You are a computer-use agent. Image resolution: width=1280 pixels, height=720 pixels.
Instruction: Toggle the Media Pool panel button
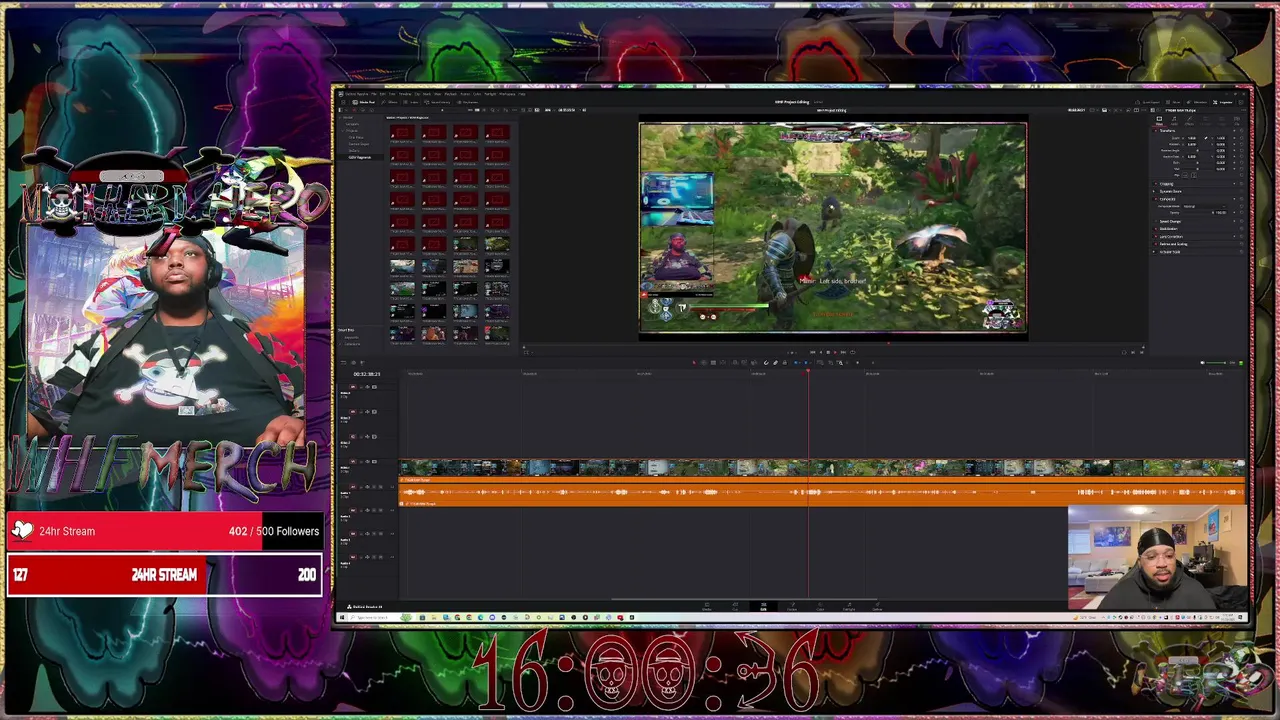click(364, 102)
